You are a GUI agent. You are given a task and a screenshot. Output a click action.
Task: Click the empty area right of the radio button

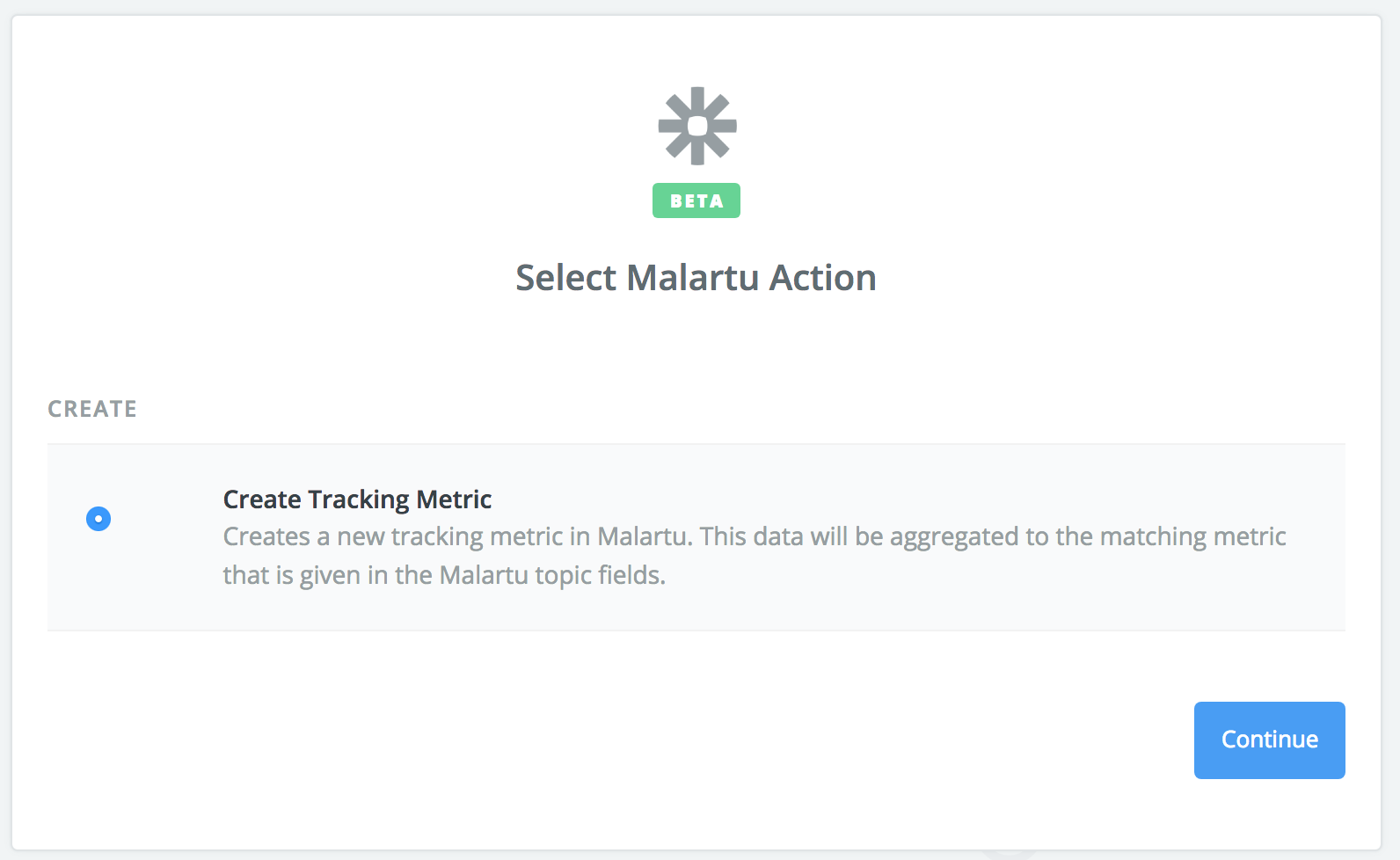tap(167, 519)
